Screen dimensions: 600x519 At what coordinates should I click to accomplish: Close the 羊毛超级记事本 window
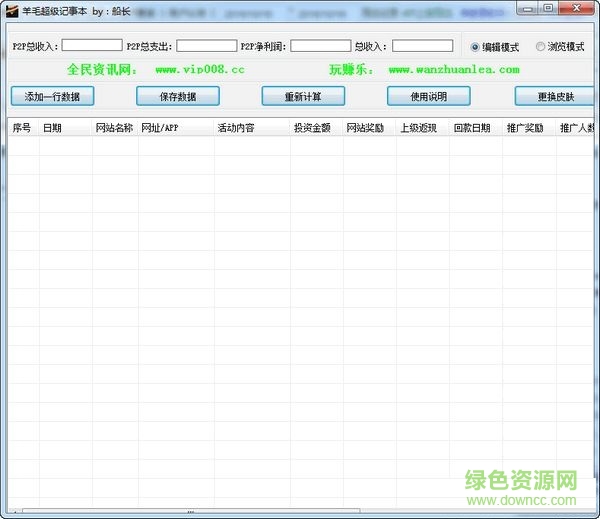[576, 8]
